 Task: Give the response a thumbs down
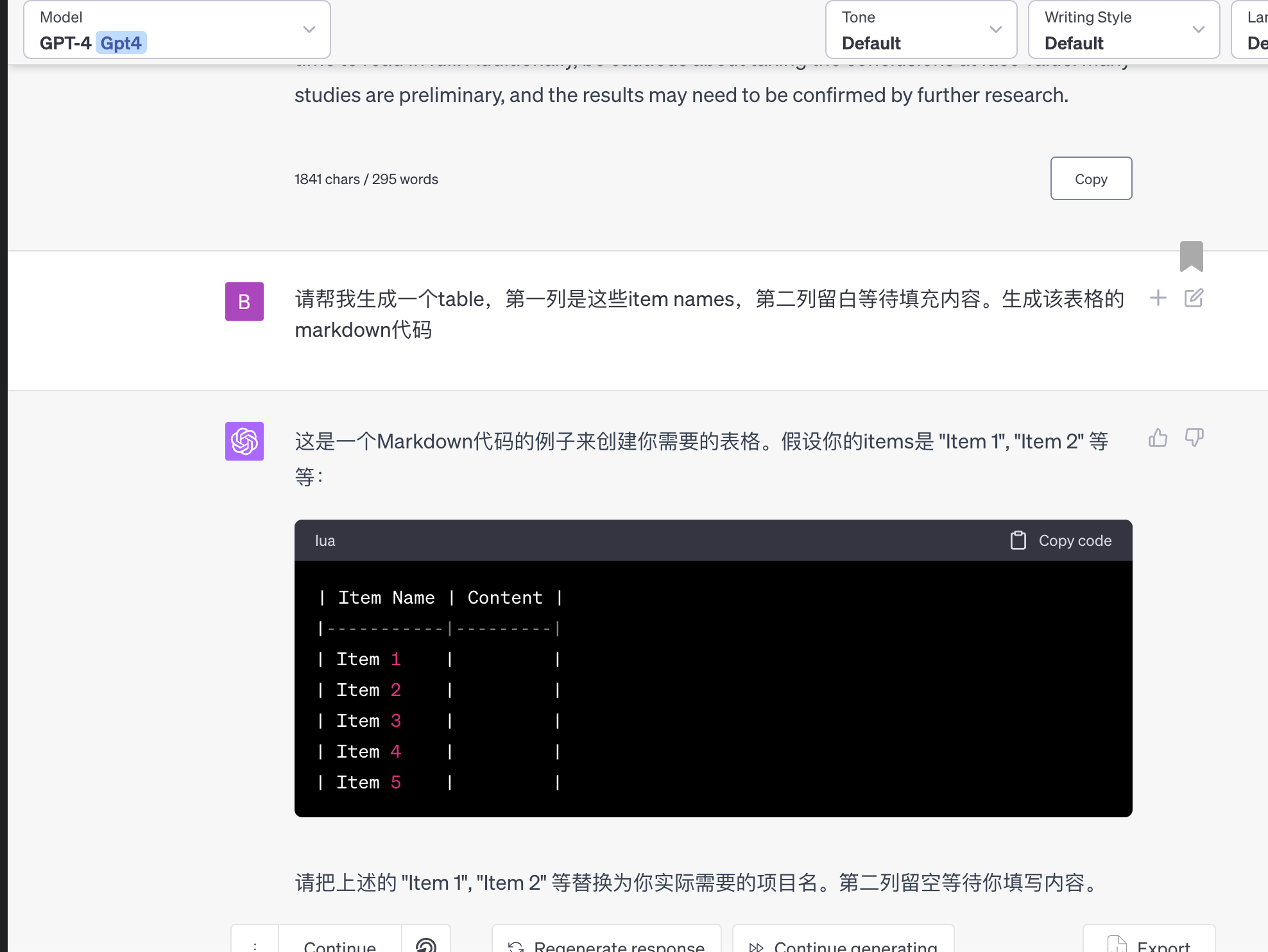1194,439
